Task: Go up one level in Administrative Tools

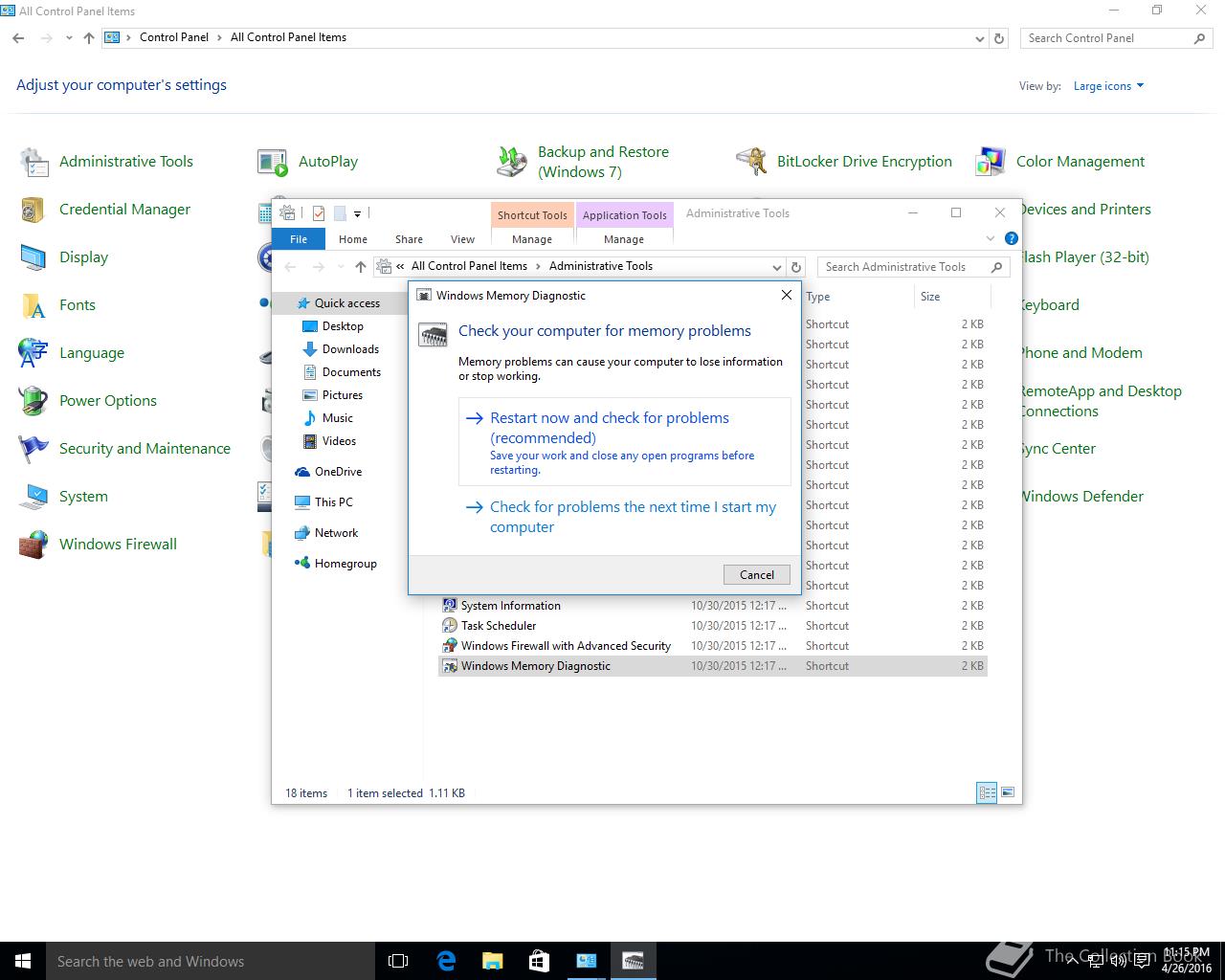Action: pos(360,267)
